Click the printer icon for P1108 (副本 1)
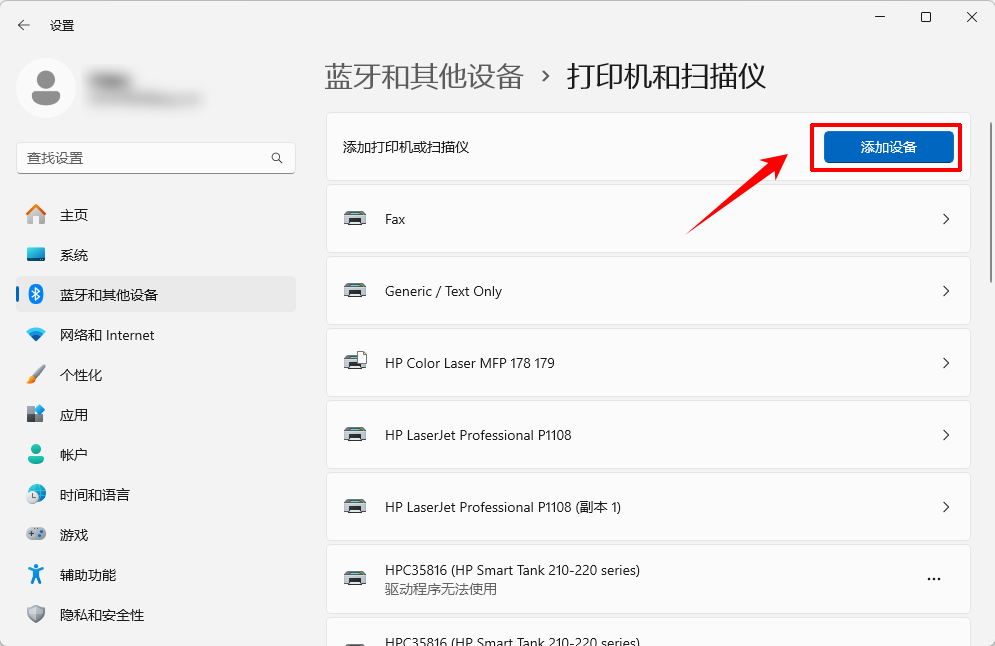The image size is (995, 646). point(355,506)
